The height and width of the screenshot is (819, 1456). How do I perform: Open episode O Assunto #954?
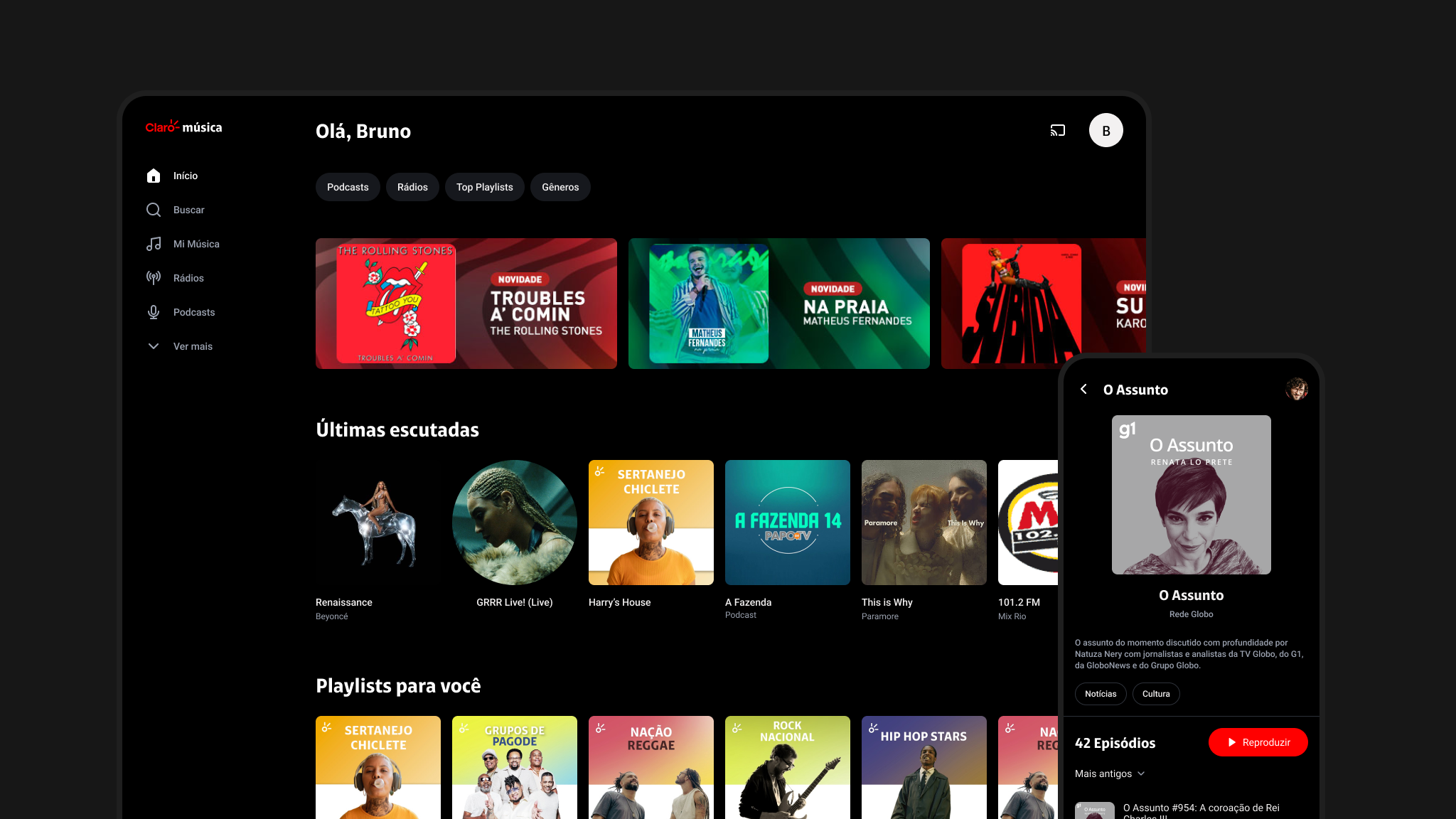pos(1192,811)
